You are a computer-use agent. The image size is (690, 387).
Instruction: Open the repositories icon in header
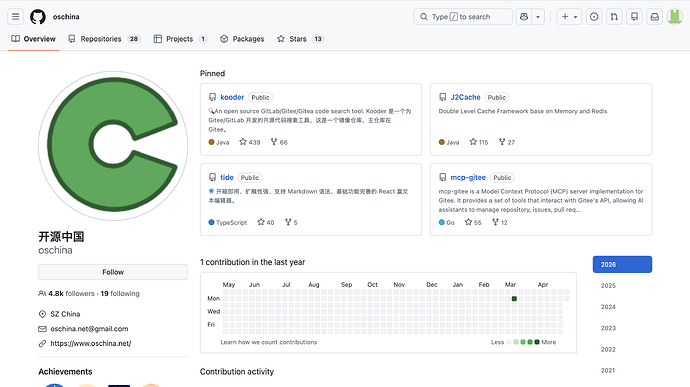pyautogui.click(x=634, y=17)
